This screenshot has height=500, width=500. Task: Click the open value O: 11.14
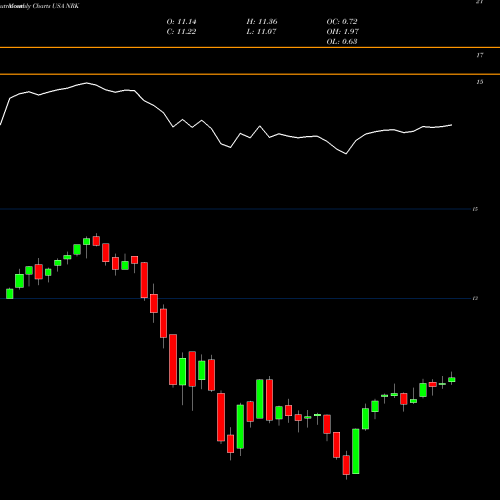click(181, 22)
